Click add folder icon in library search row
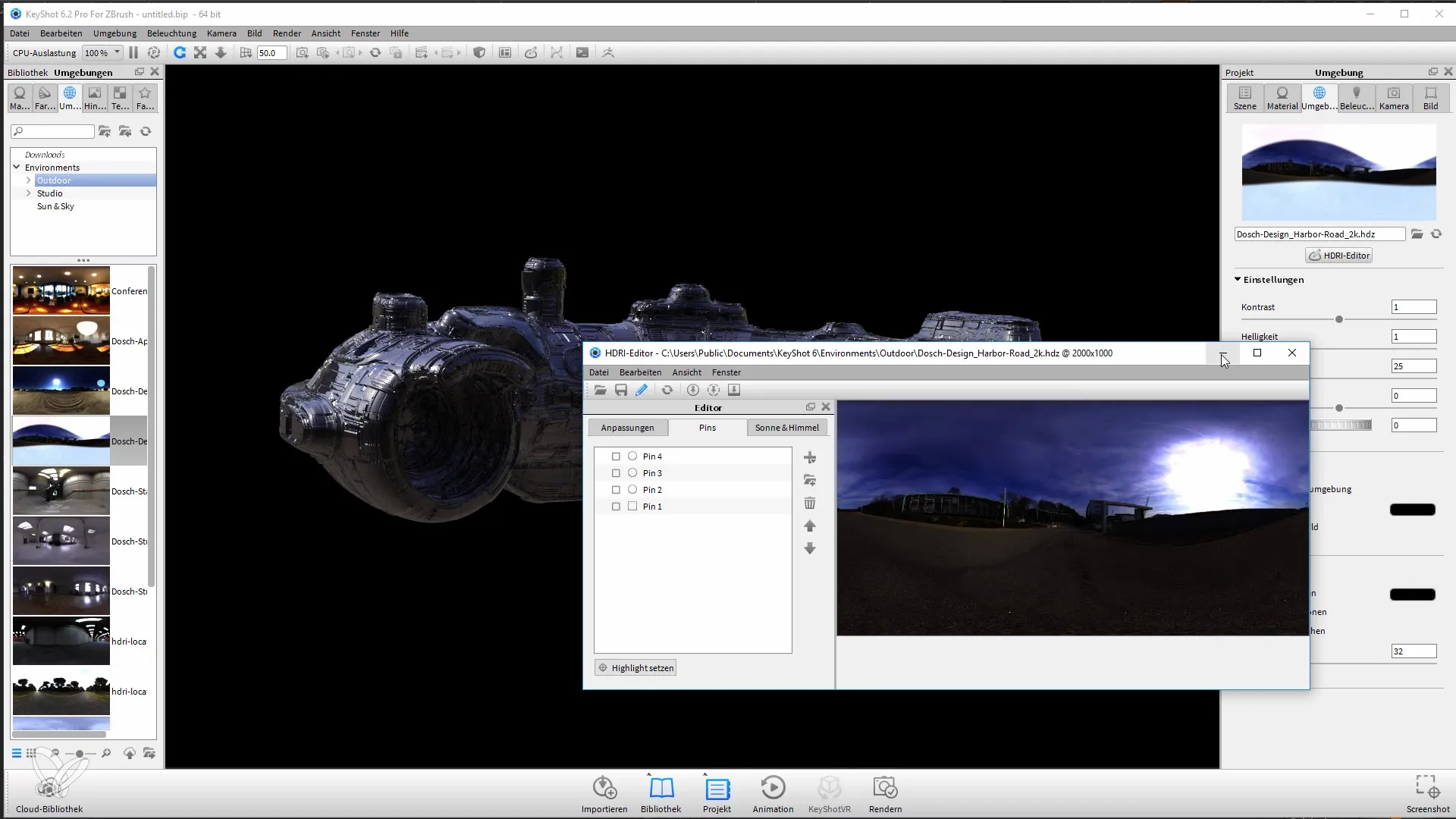This screenshot has width=1456, height=819. coord(105,131)
